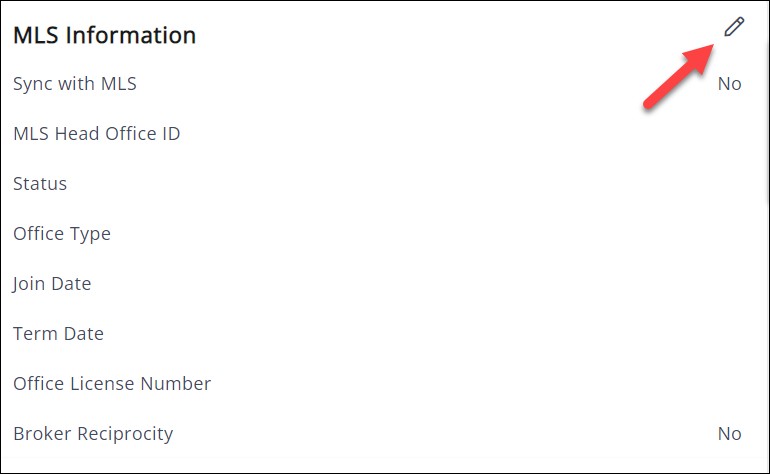This screenshot has width=770, height=474.
Task: Click the red arrow annotation
Action: tap(678, 77)
